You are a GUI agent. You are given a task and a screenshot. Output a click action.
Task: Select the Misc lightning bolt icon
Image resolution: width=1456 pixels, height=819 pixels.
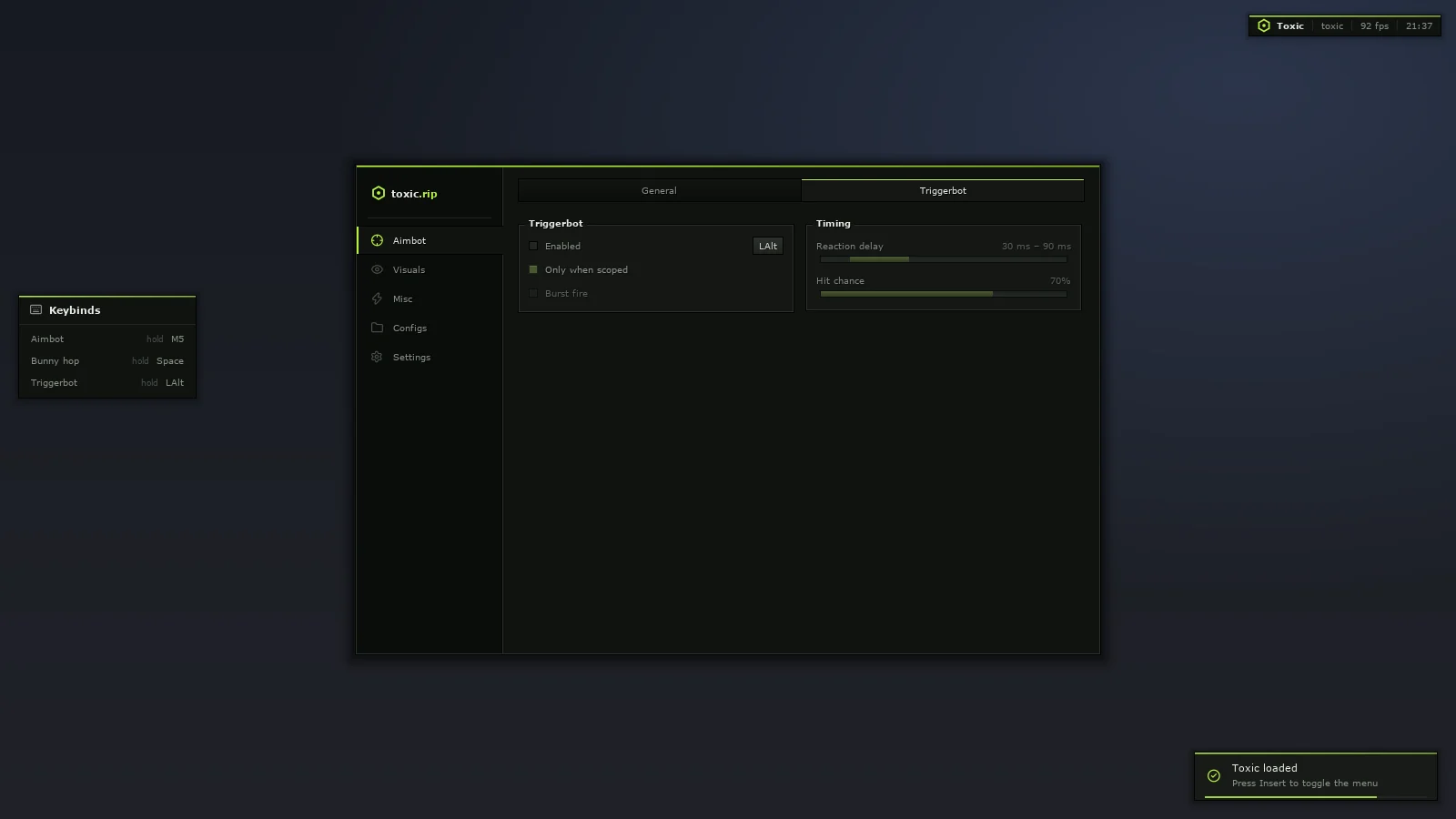(377, 298)
